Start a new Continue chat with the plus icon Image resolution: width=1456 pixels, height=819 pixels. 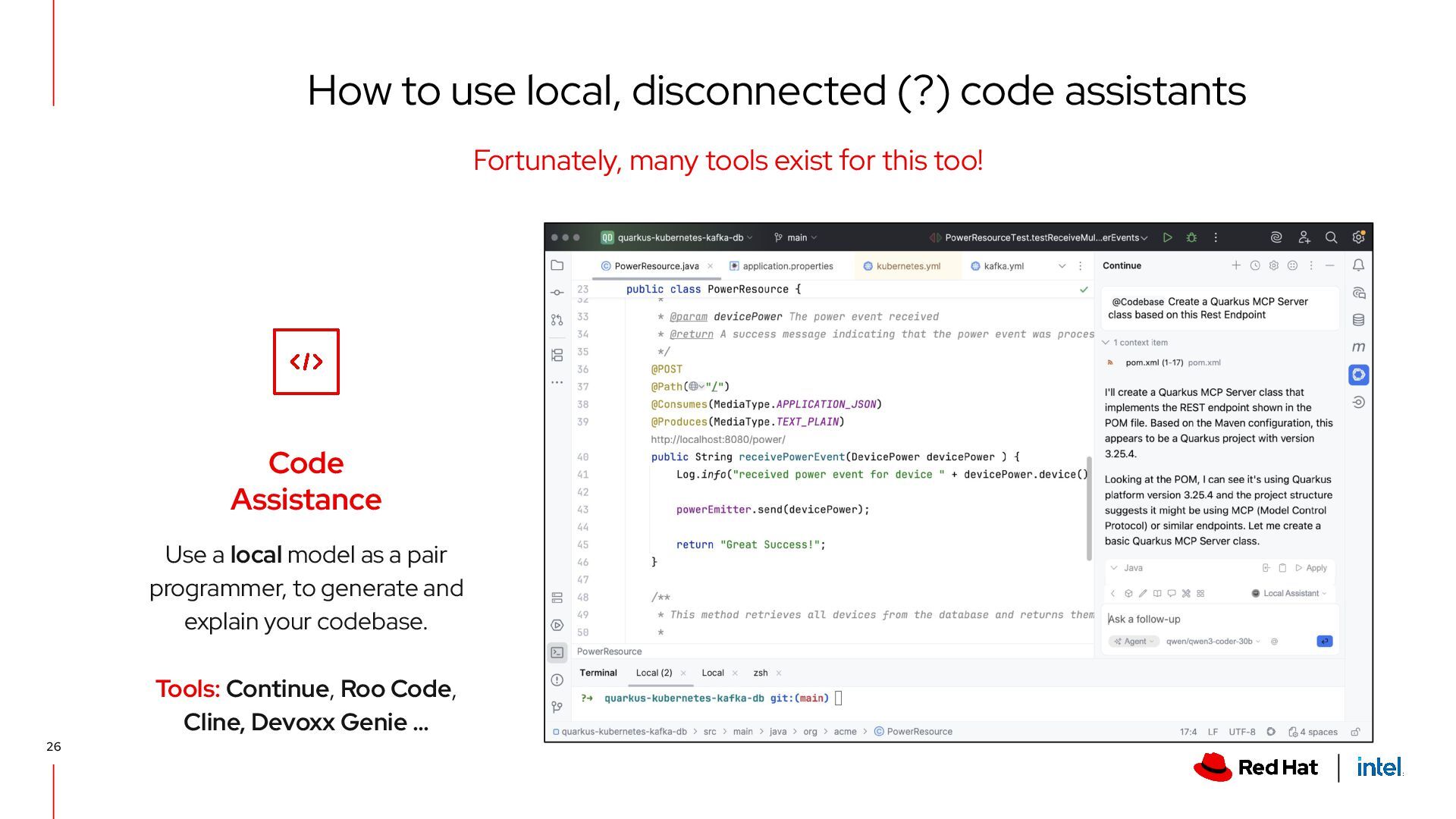(x=1236, y=265)
